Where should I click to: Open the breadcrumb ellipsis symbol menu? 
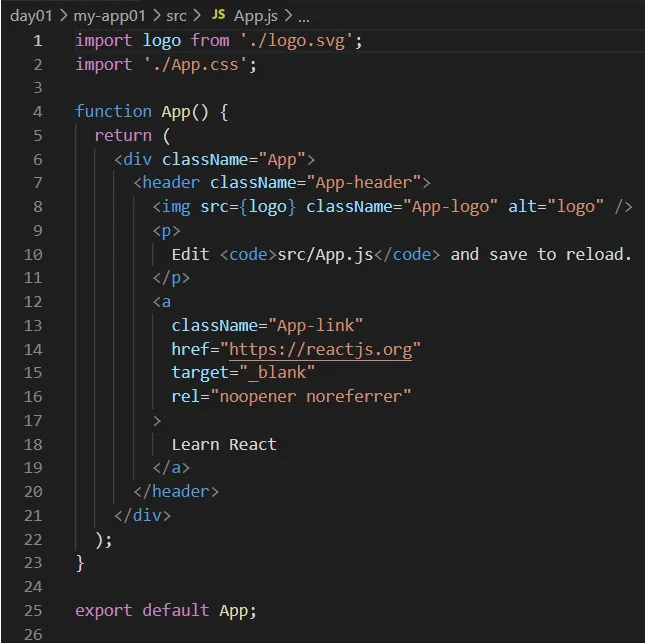click(304, 19)
